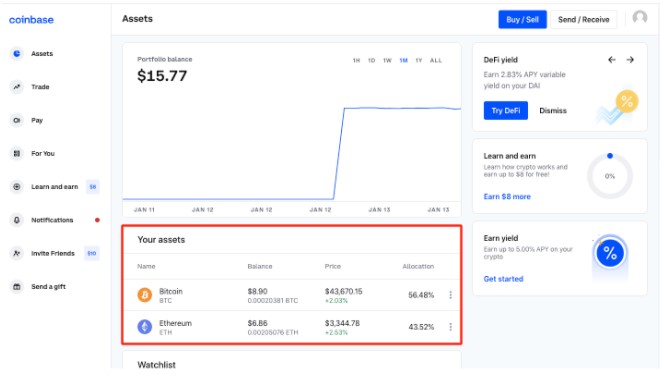Click the Balance column header

[x=260, y=266]
